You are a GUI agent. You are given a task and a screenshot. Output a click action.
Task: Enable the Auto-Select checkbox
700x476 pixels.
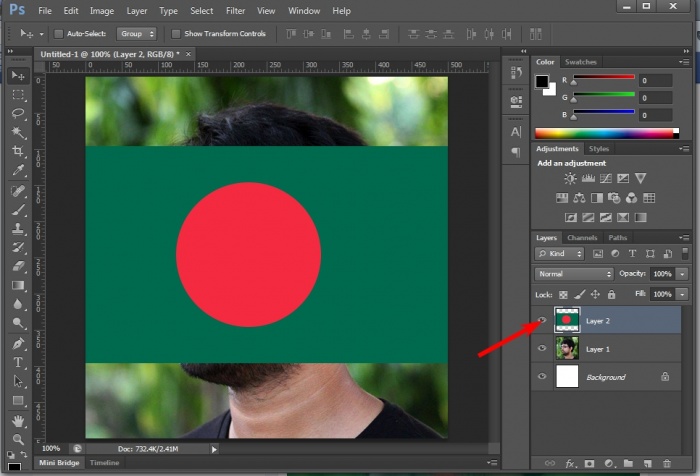click(x=57, y=33)
